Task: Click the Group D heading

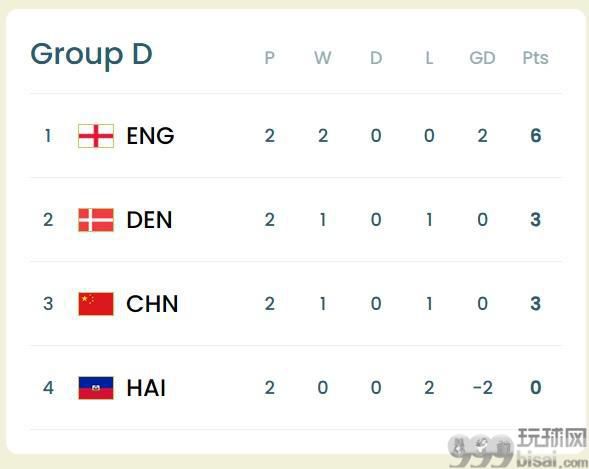Action: pyautogui.click(x=91, y=54)
